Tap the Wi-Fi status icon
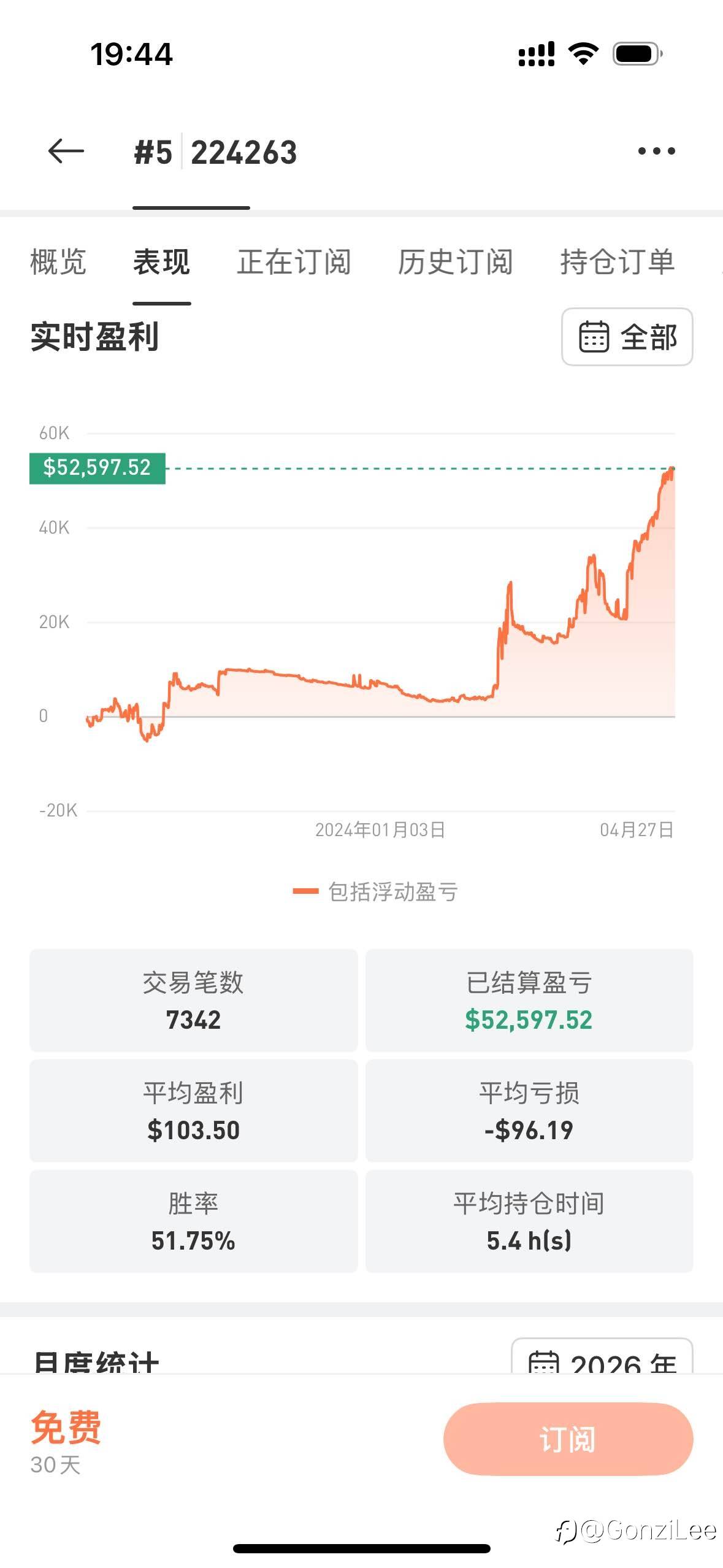This screenshot has width=723, height=1568. [x=583, y=54]
